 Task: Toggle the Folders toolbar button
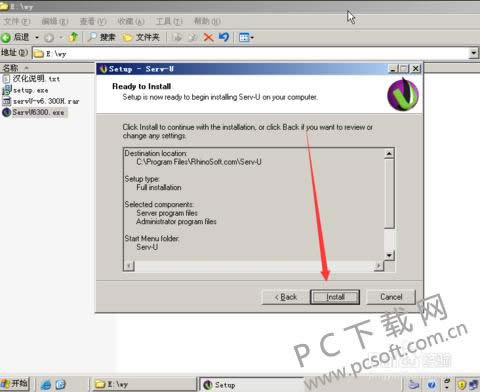tap(141, 37)
